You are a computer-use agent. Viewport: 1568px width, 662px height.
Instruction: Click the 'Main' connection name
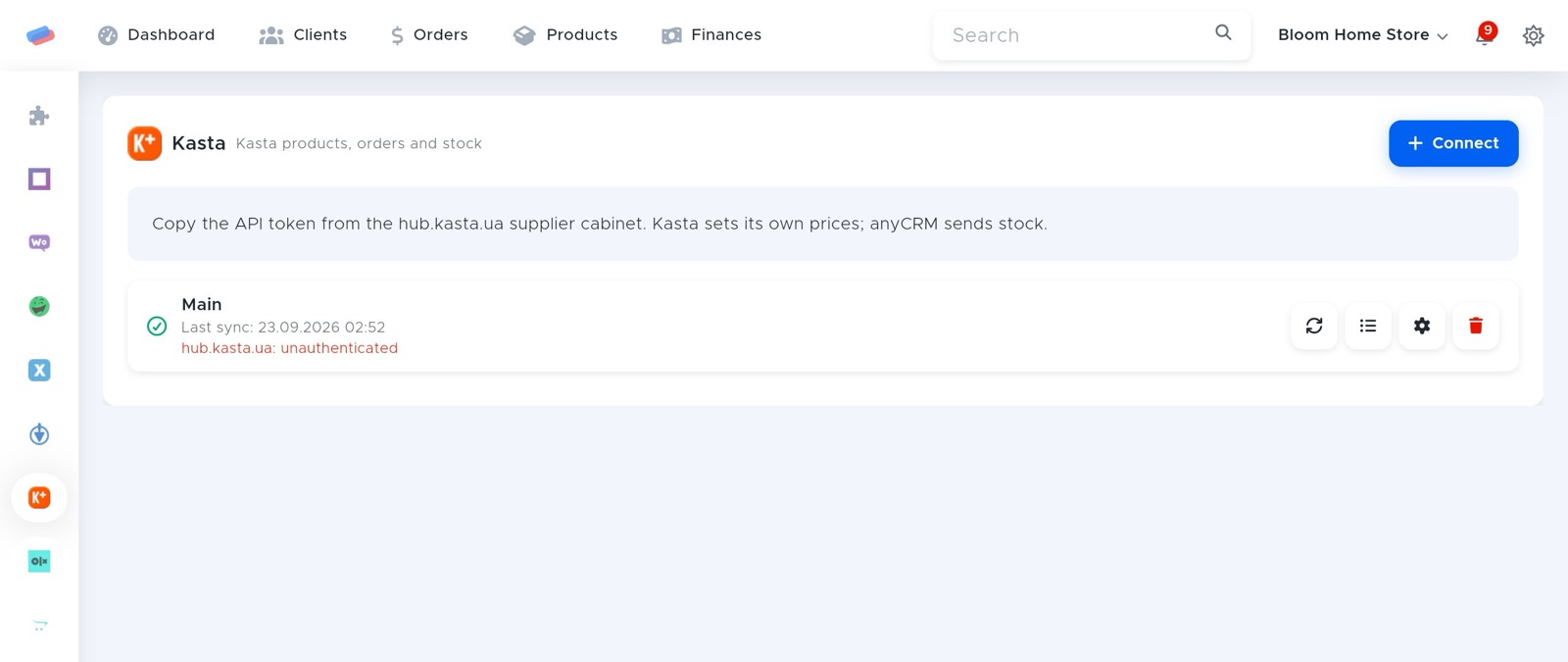click(202, 304)
